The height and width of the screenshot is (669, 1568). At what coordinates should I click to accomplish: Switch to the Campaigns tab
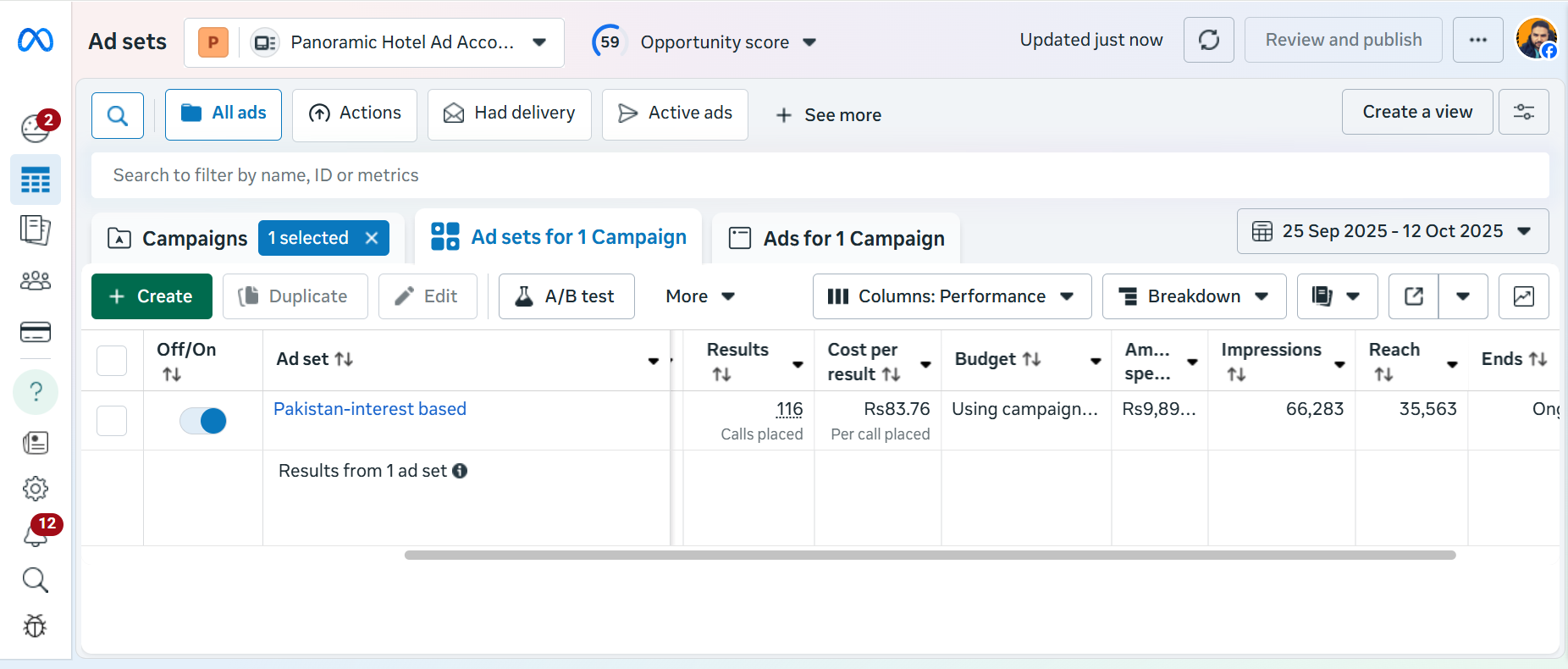point(179,239)
